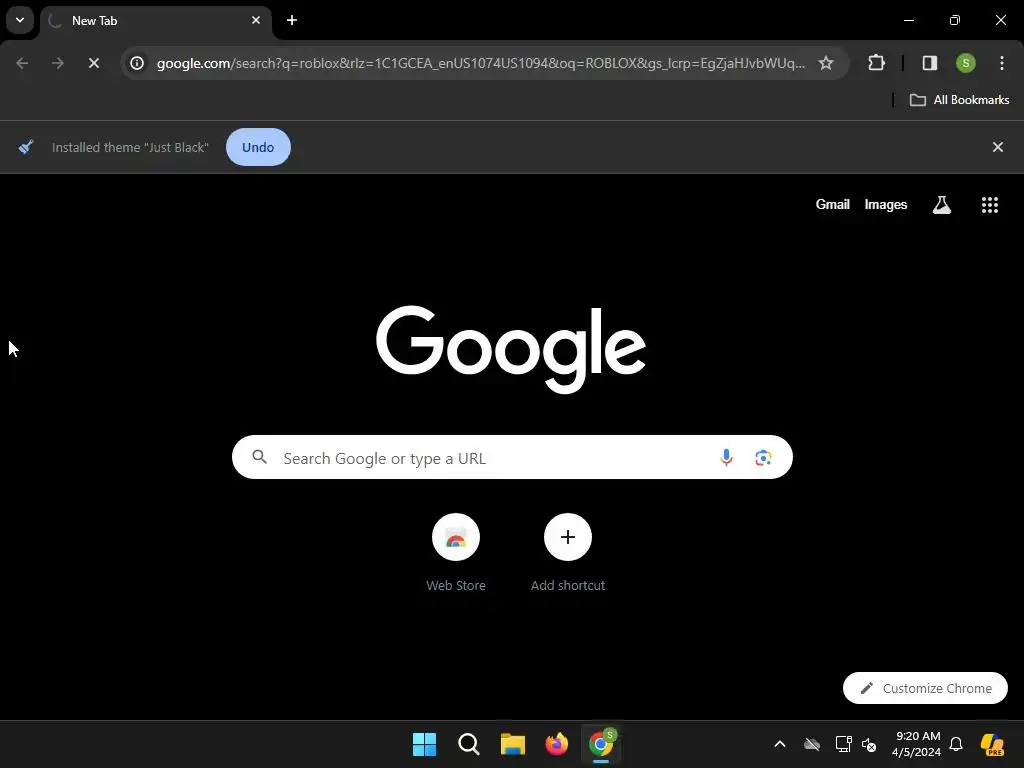Viewport: 1024px width, 768px height.
Task: Open the All Bookmarks folder
Action: pos(959,100)
